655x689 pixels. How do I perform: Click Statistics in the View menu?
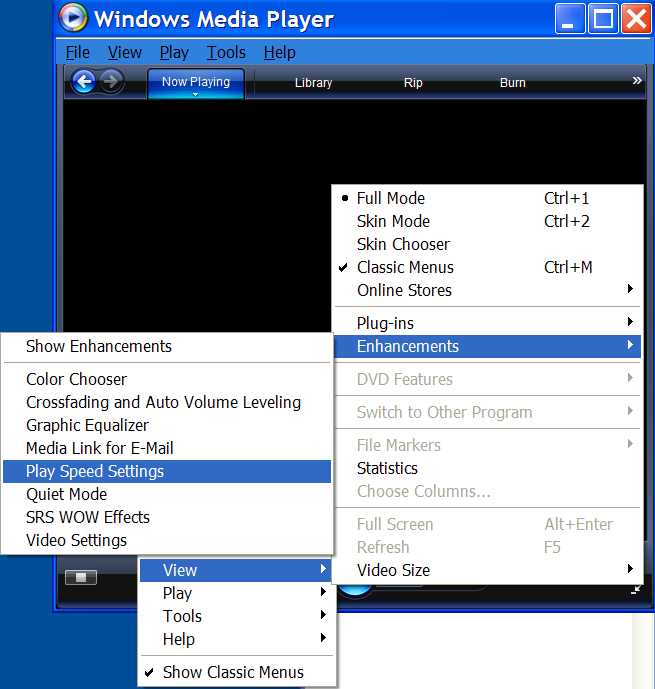pyautogui.click(x=387, y=468)
